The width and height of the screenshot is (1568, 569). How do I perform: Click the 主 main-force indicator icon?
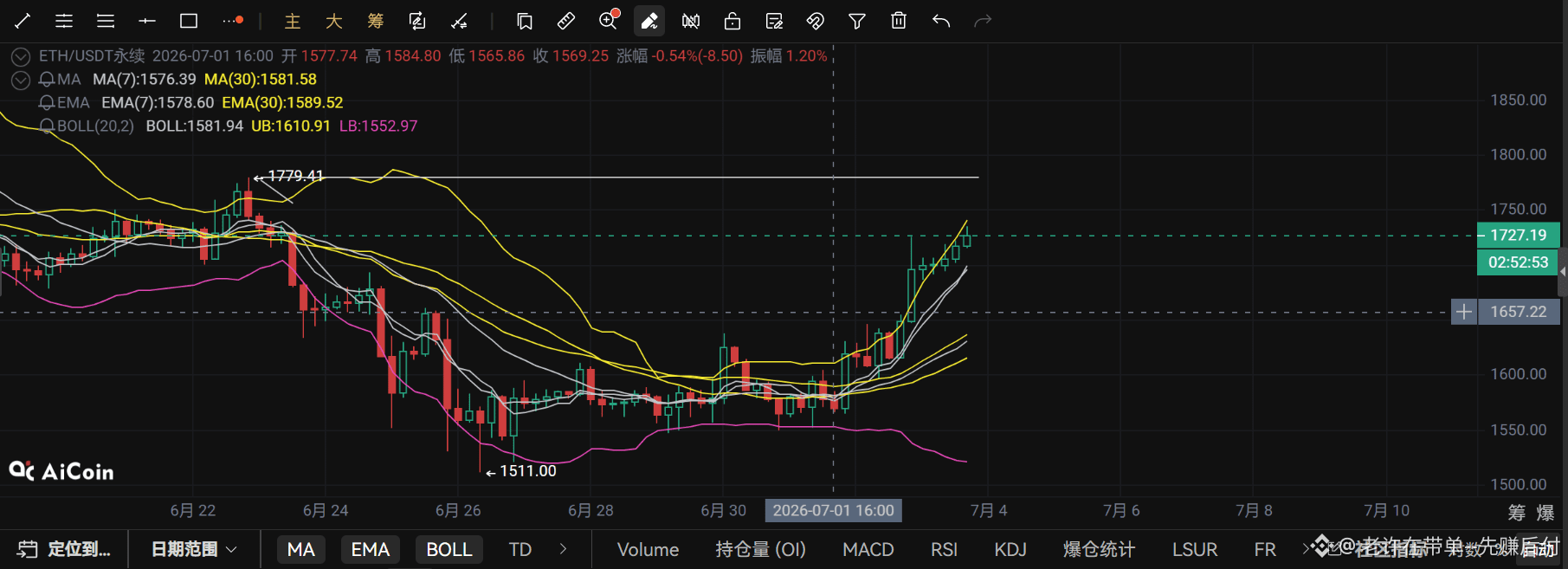click(x=293, y=21)
